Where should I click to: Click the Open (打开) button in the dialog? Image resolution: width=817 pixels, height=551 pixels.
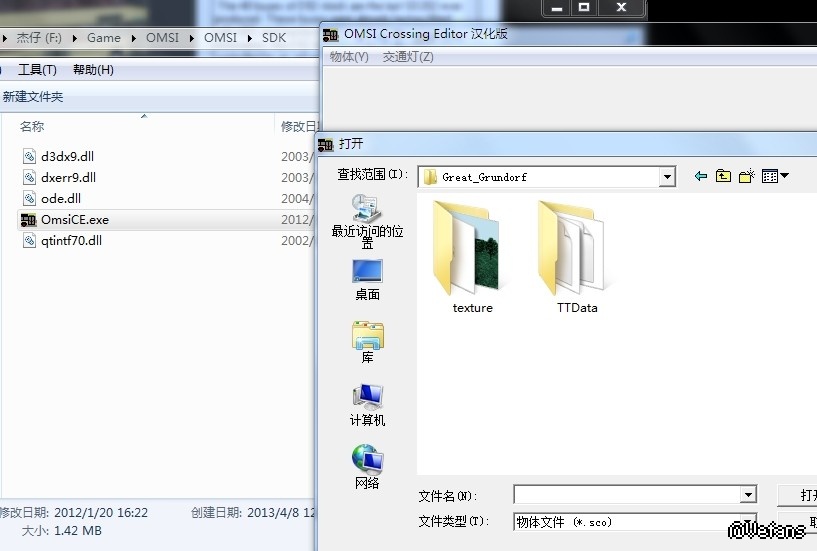pos(797,495)
